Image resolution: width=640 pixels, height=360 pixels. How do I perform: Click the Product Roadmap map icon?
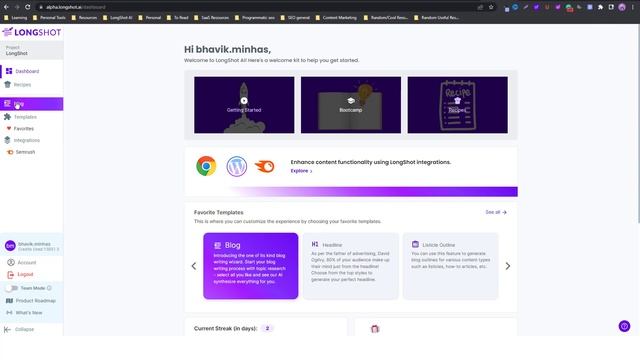pos(9,301)
